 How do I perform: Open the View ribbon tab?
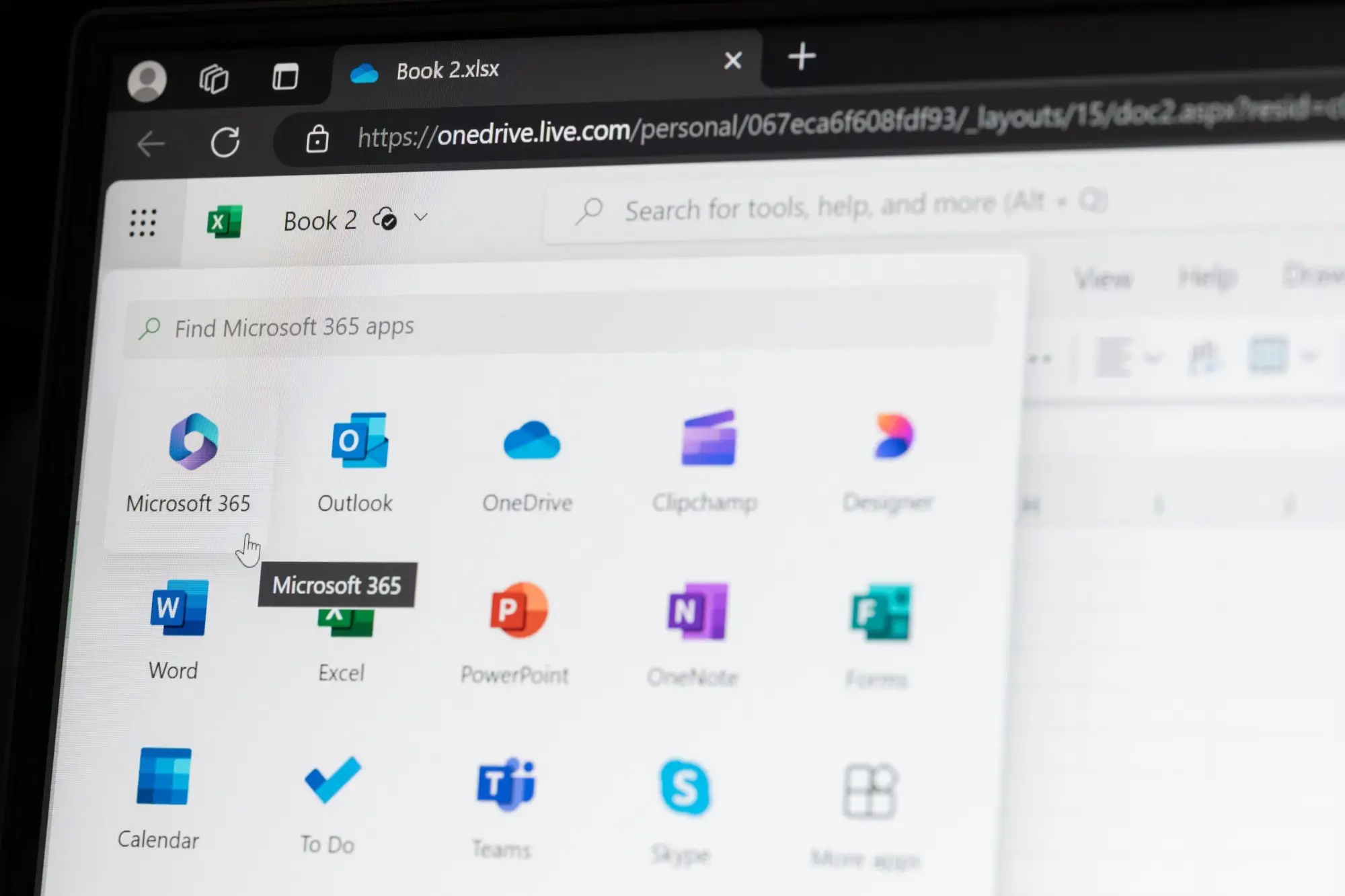tap(1103, 278)
